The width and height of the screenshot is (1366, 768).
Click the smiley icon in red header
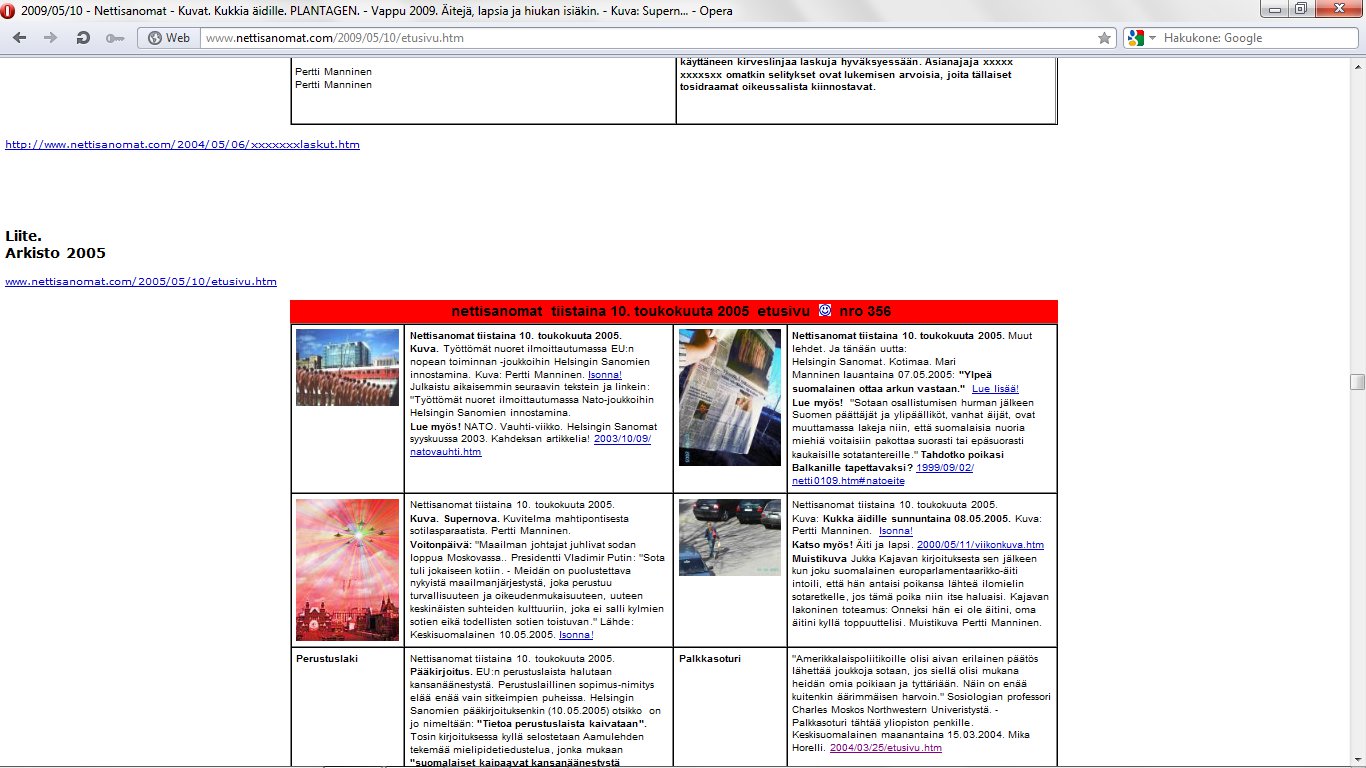825,311
